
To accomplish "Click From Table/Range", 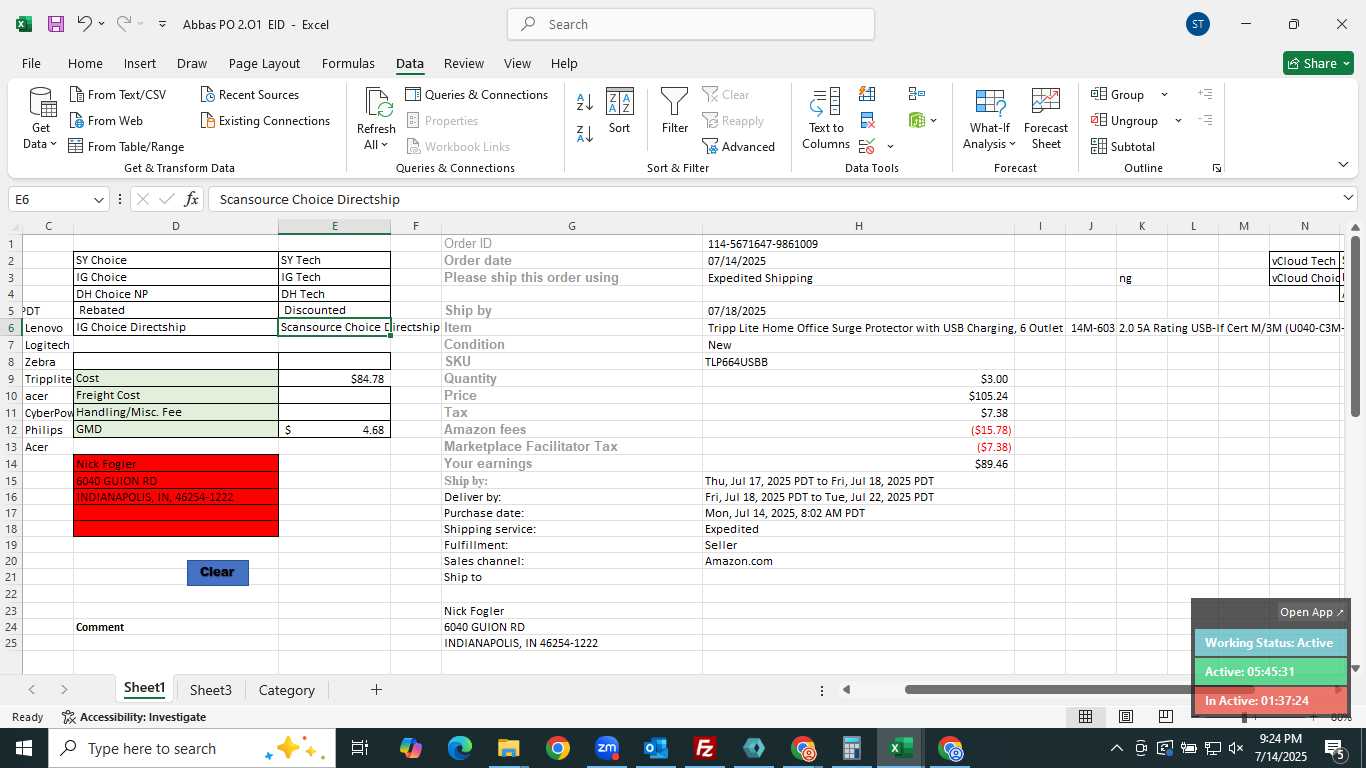I will [x=126, y=147].
